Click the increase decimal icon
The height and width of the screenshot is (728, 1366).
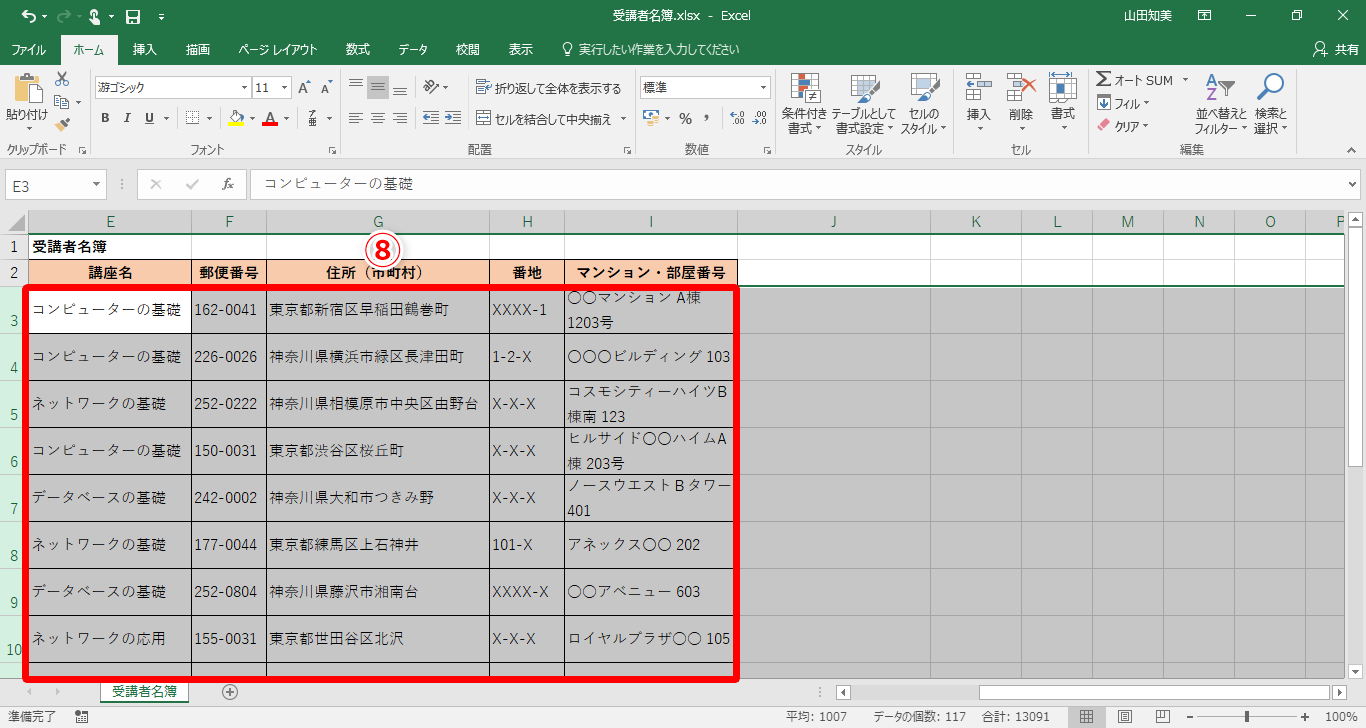click(738, 118)
